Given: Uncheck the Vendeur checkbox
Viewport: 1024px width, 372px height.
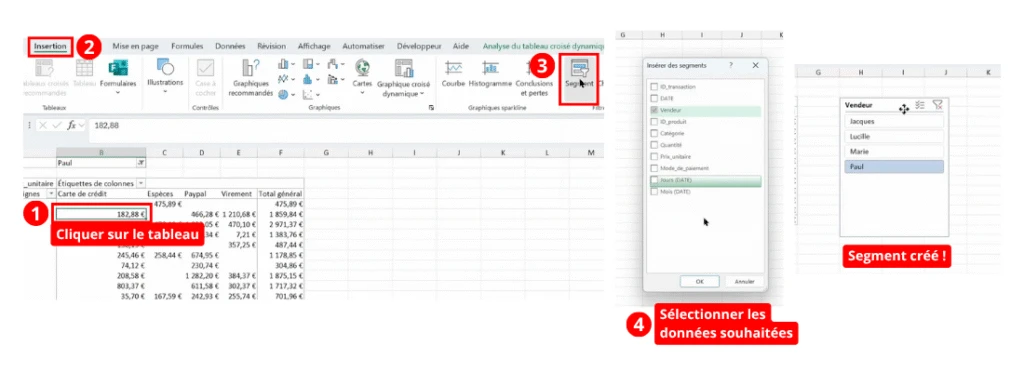Looking at the screenshot, I should pyautogui.click(x=654, y=111).
